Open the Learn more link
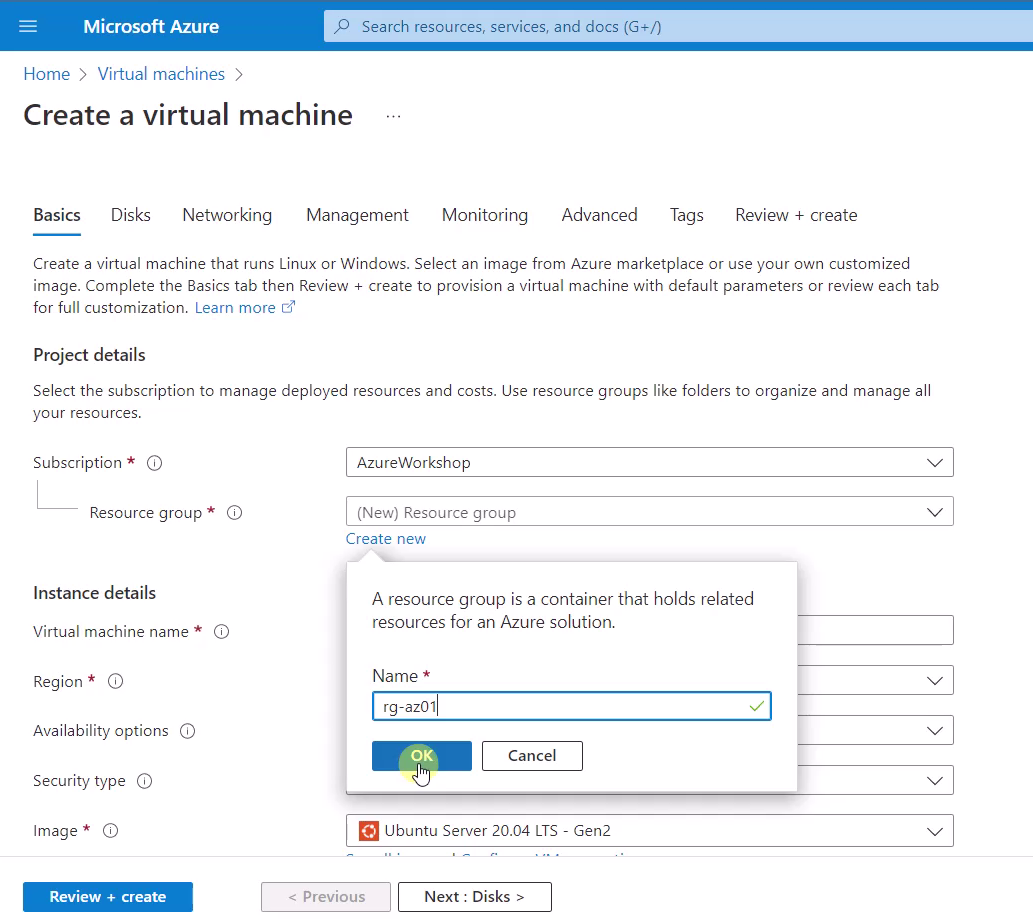1033x919 pixels. click(235, 308)
